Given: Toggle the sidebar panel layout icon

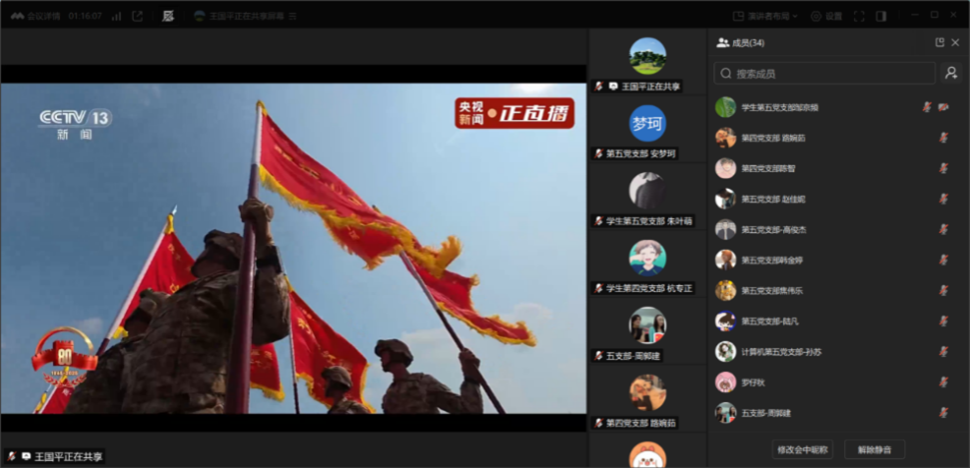Looking at the screenshot, I should click(881, 16).
